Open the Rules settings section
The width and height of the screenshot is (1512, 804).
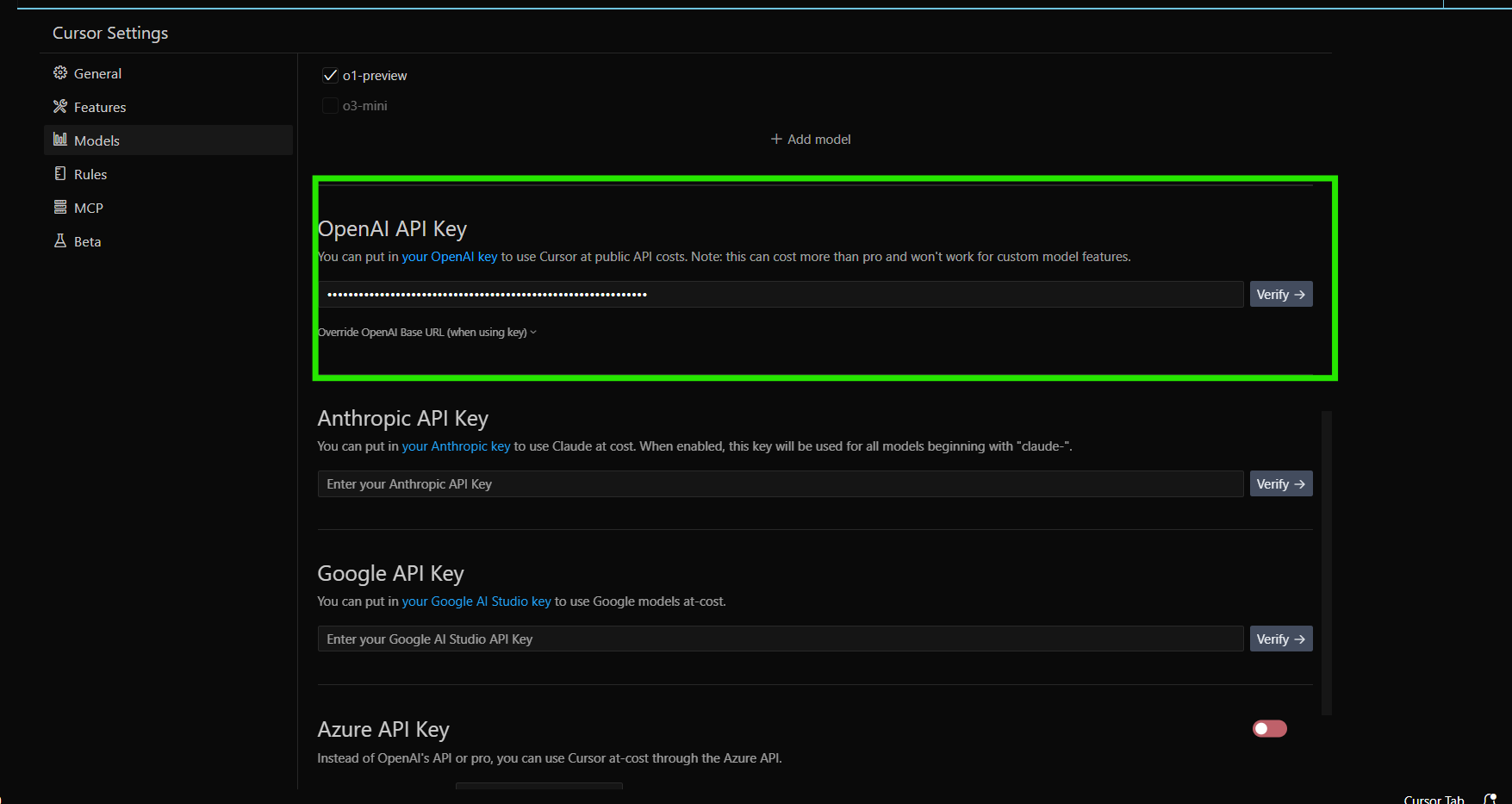(x=90, y=174)
